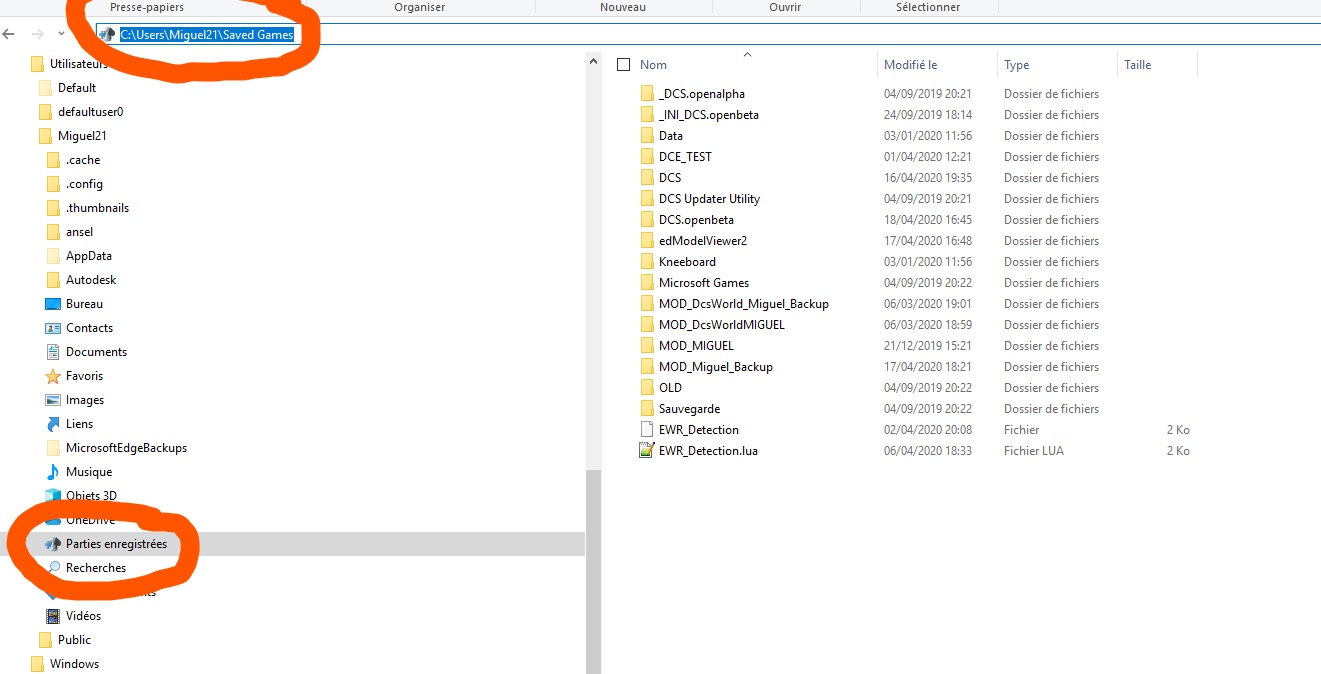Click the Data folder icon
Viewport: 1321px width, 674px height.
coord(646,136)
